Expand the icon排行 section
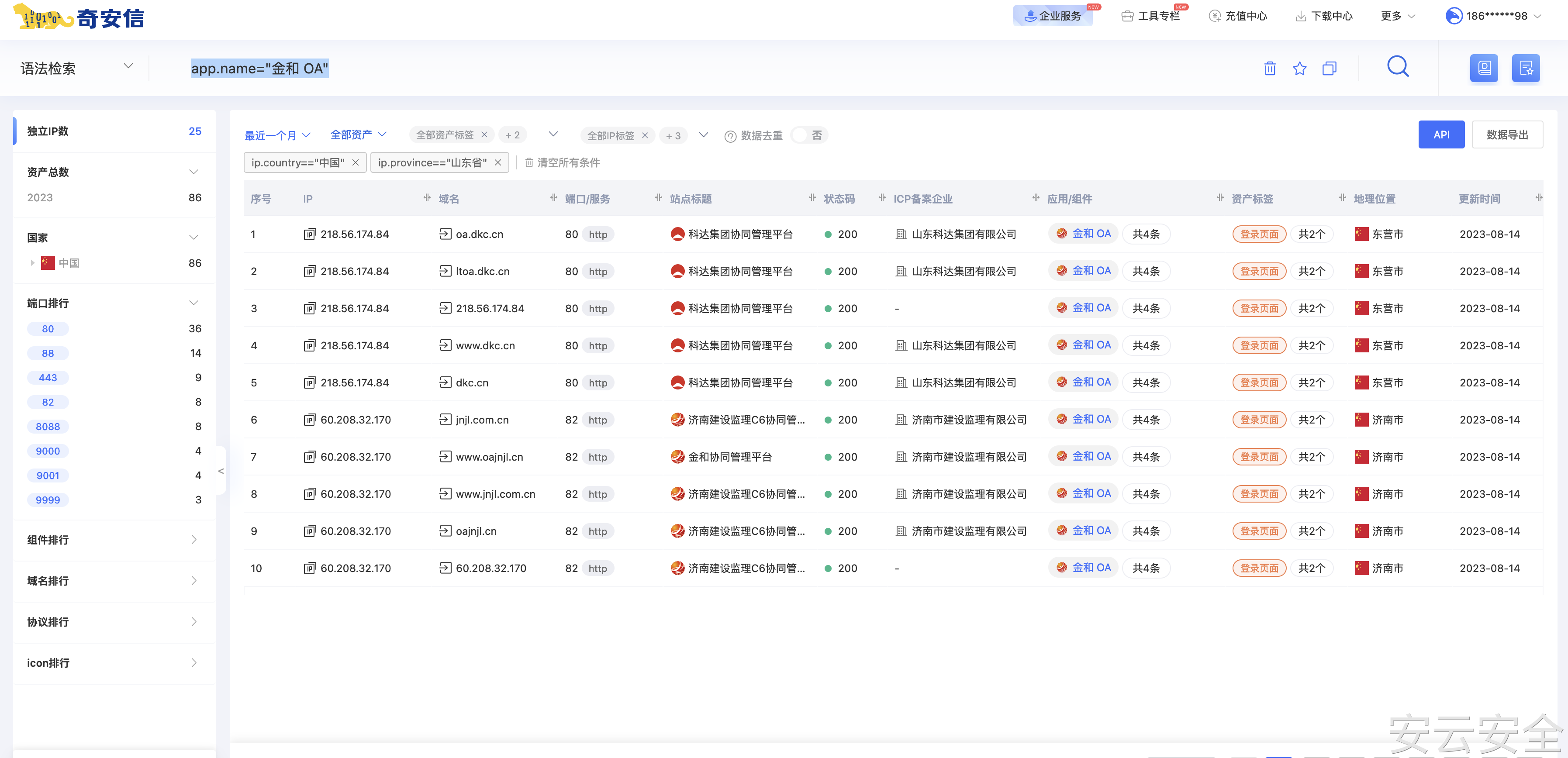 coord(193,663)
